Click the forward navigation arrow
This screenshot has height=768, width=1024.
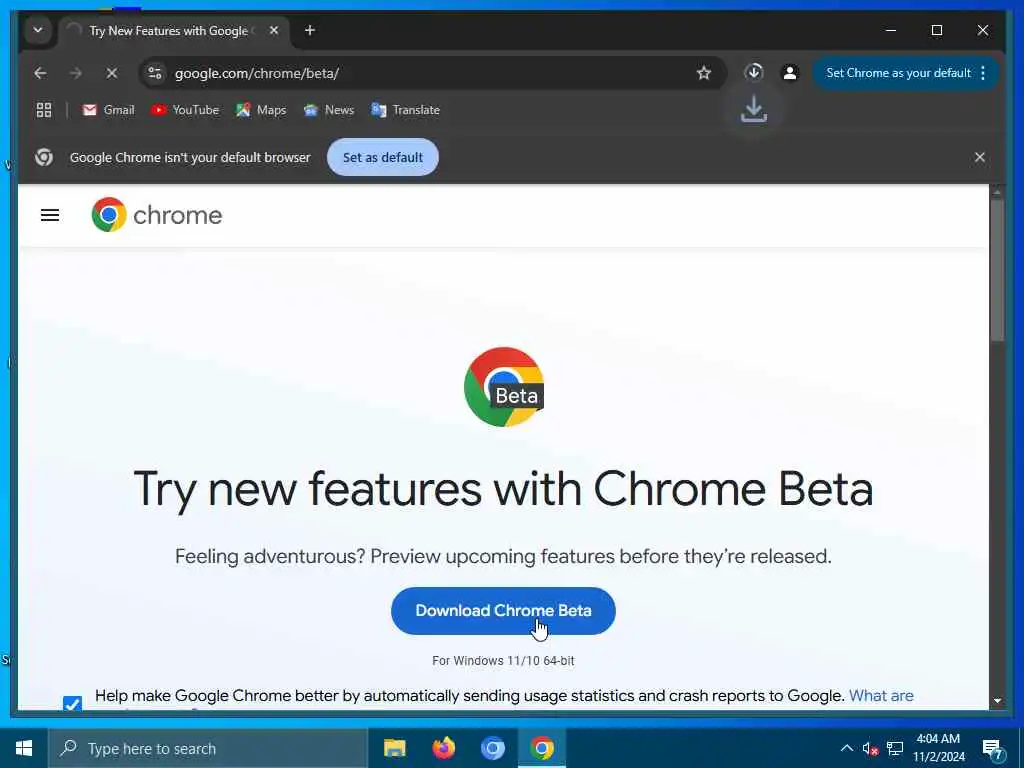76,73
